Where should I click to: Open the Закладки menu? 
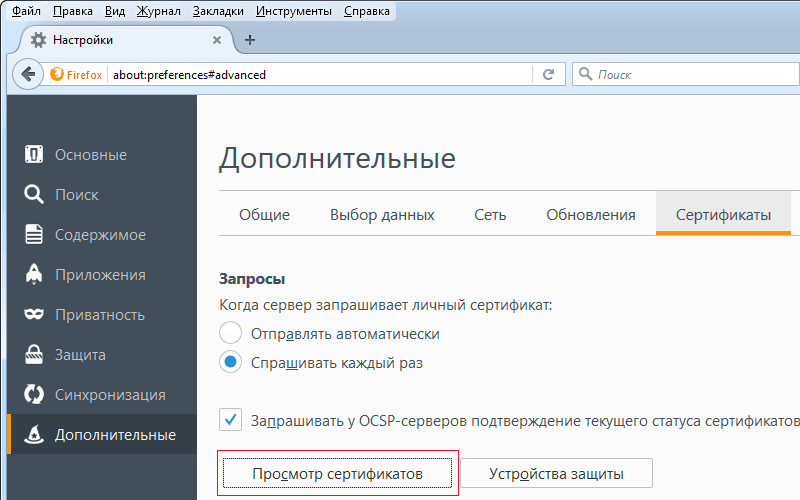218,11
